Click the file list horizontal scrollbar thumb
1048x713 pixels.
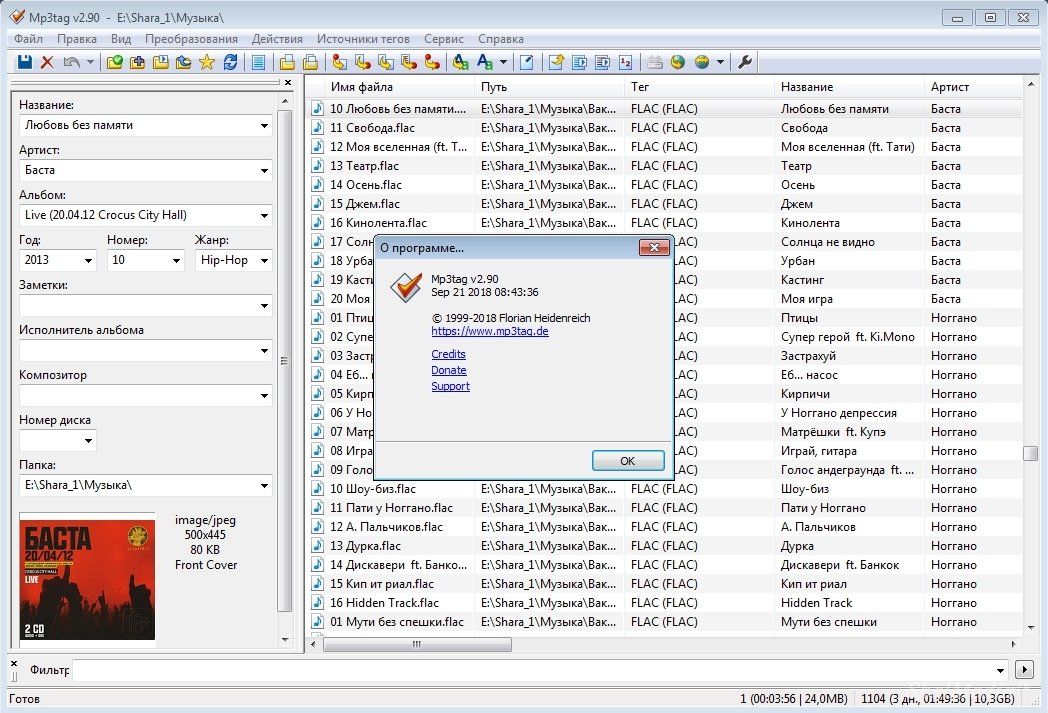tap(417, 644)
